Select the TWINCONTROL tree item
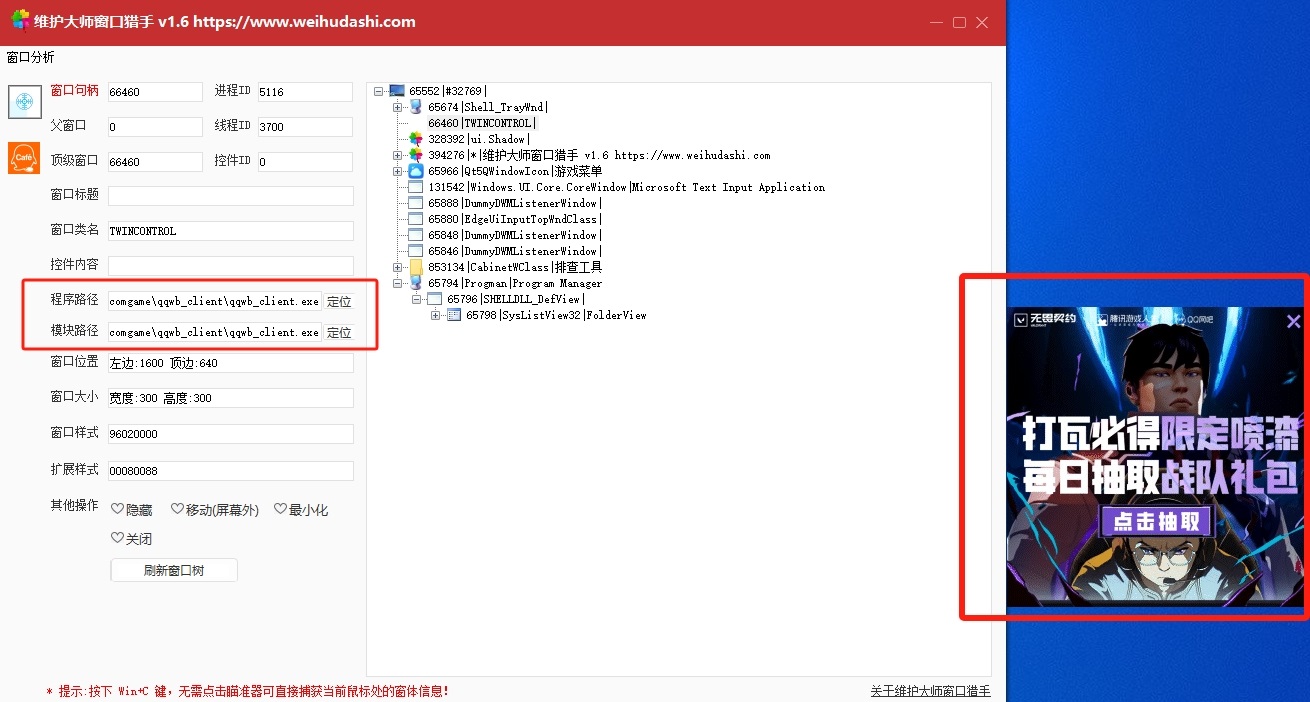 [481, 123]
